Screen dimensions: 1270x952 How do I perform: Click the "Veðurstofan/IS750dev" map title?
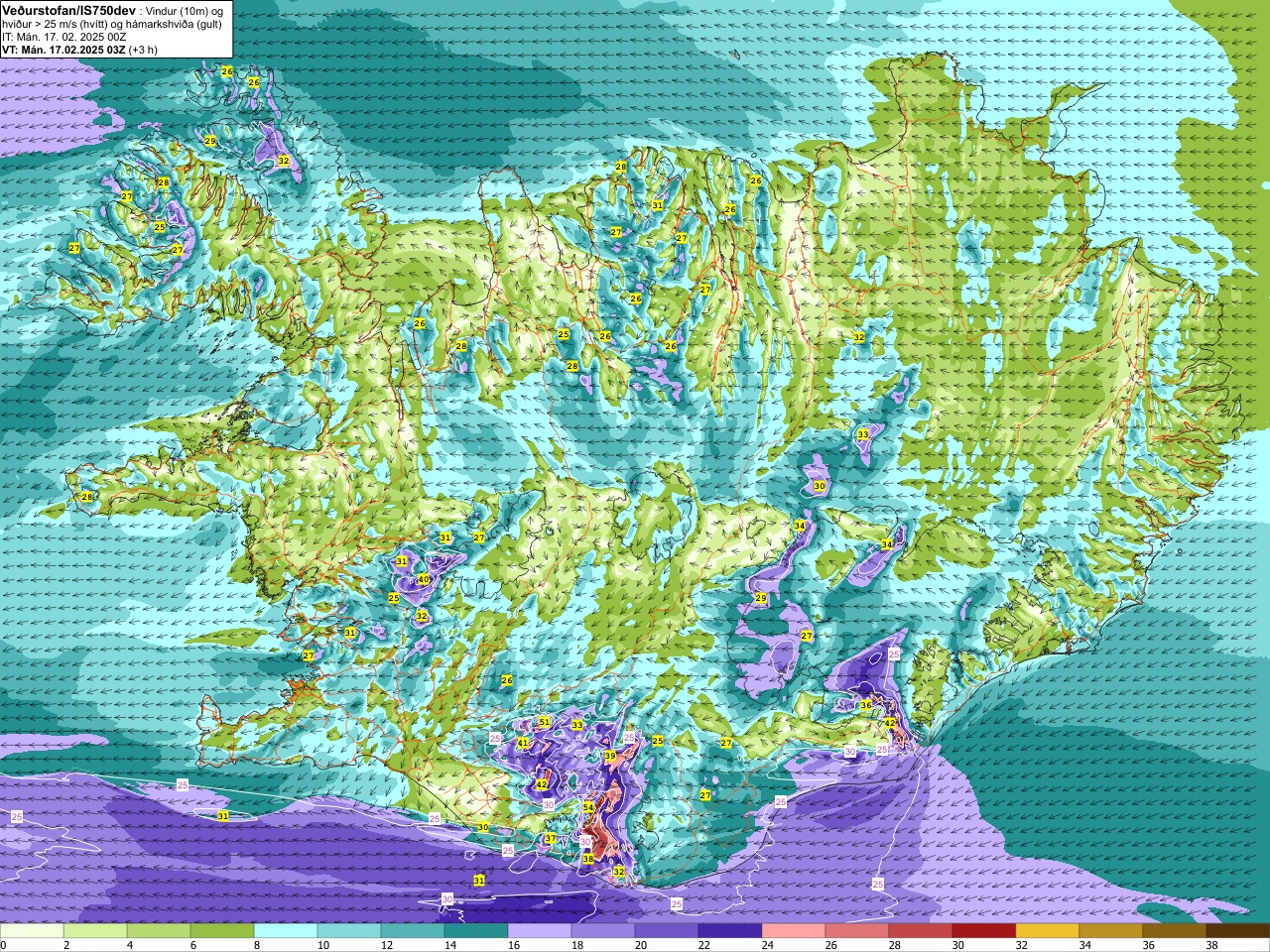69,9
